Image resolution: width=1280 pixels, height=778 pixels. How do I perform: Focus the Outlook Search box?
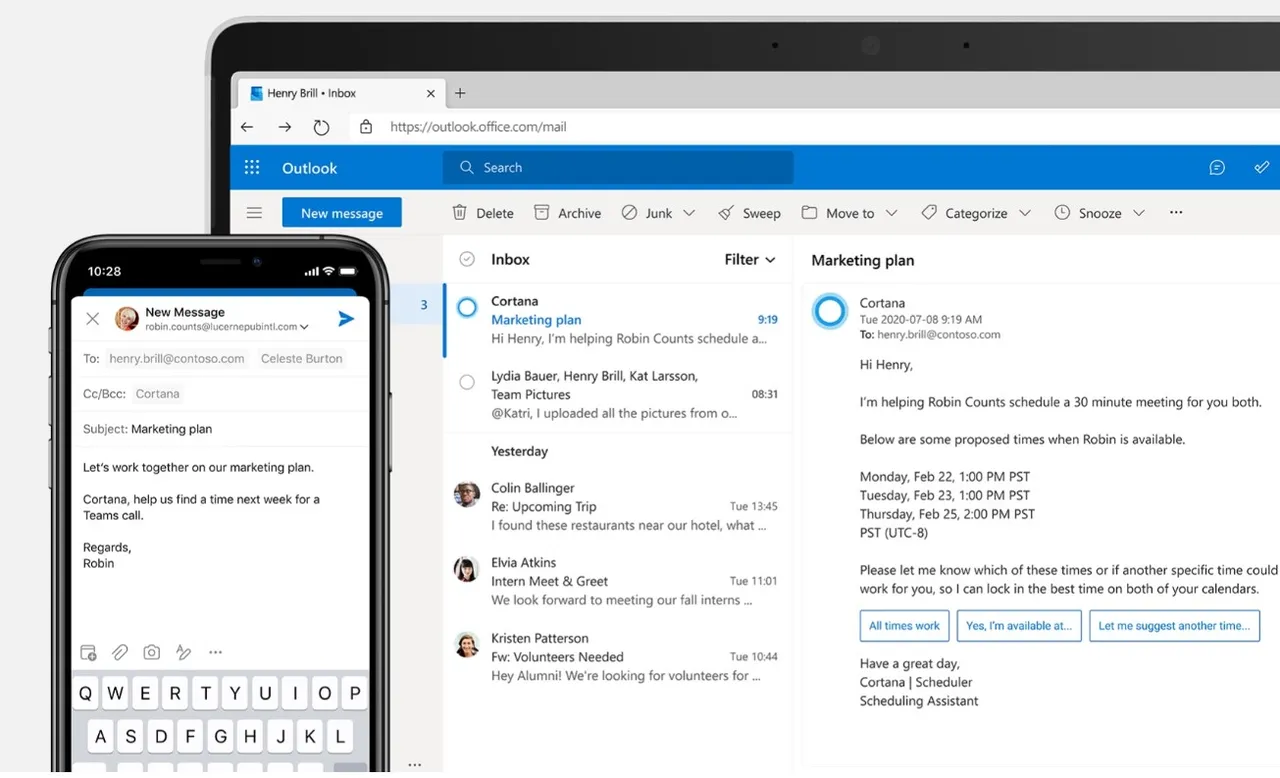point(618,168)
